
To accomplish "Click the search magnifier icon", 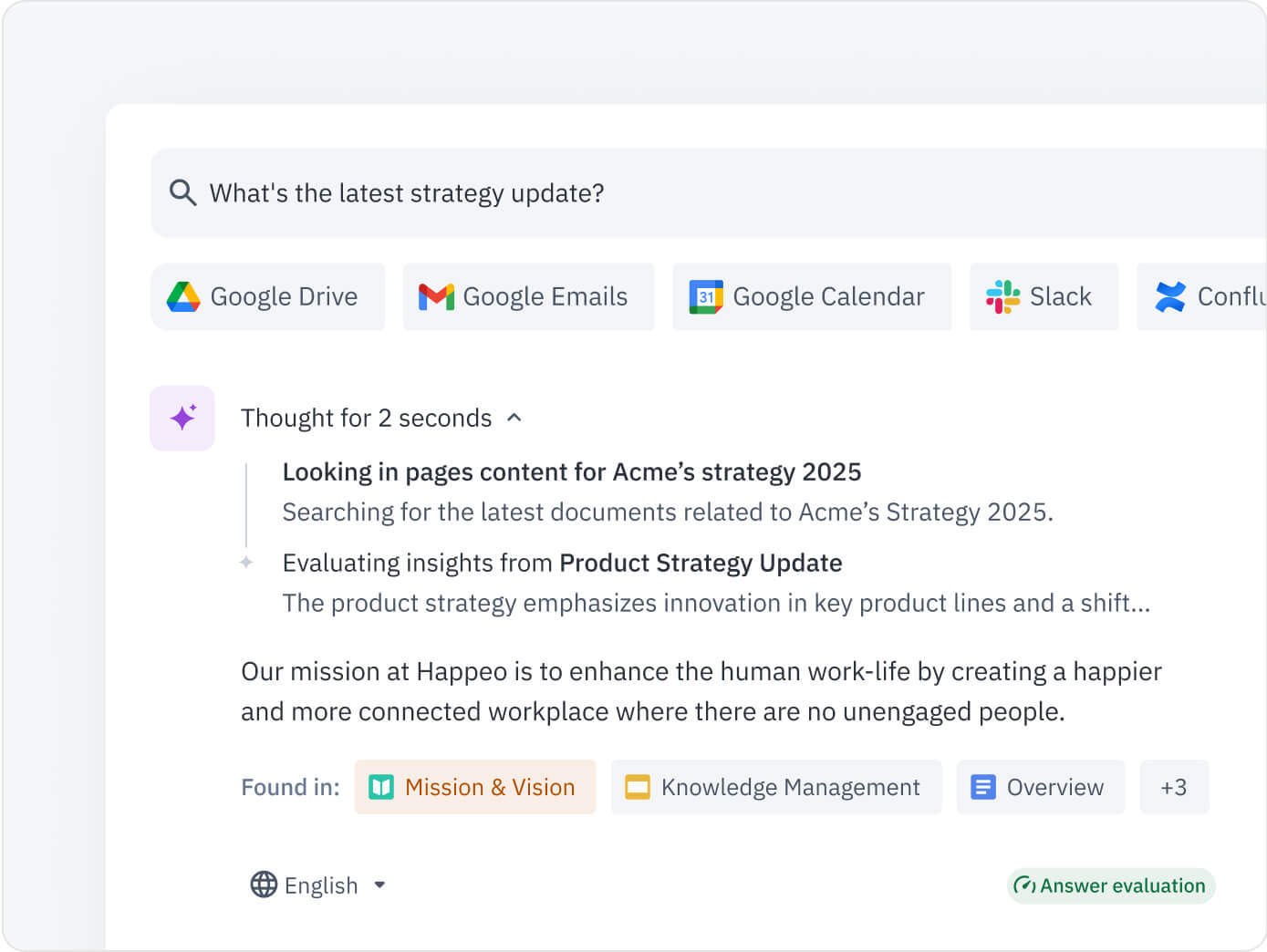I will pos(182,192).
